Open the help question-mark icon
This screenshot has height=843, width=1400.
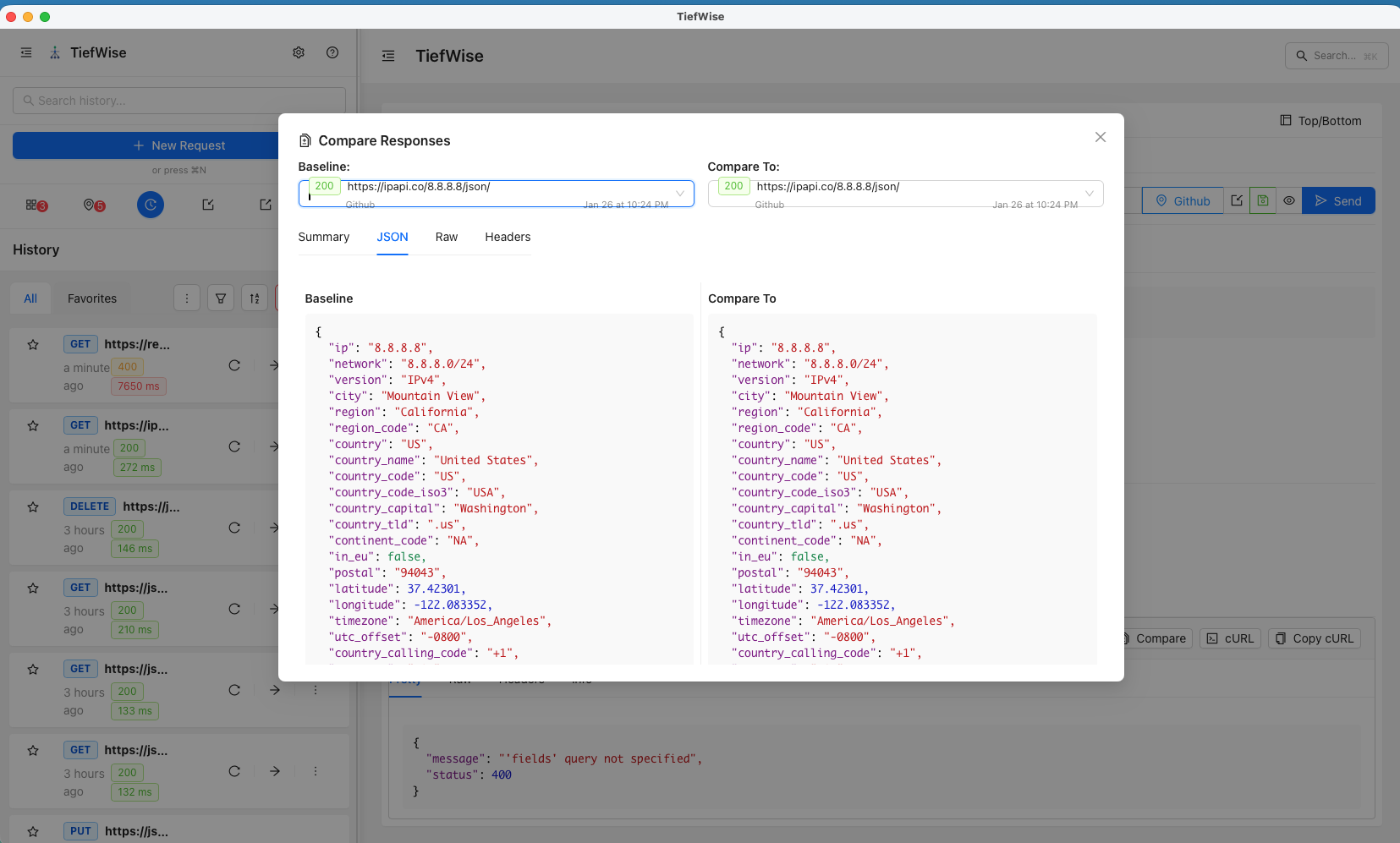(x=332, y=52)
